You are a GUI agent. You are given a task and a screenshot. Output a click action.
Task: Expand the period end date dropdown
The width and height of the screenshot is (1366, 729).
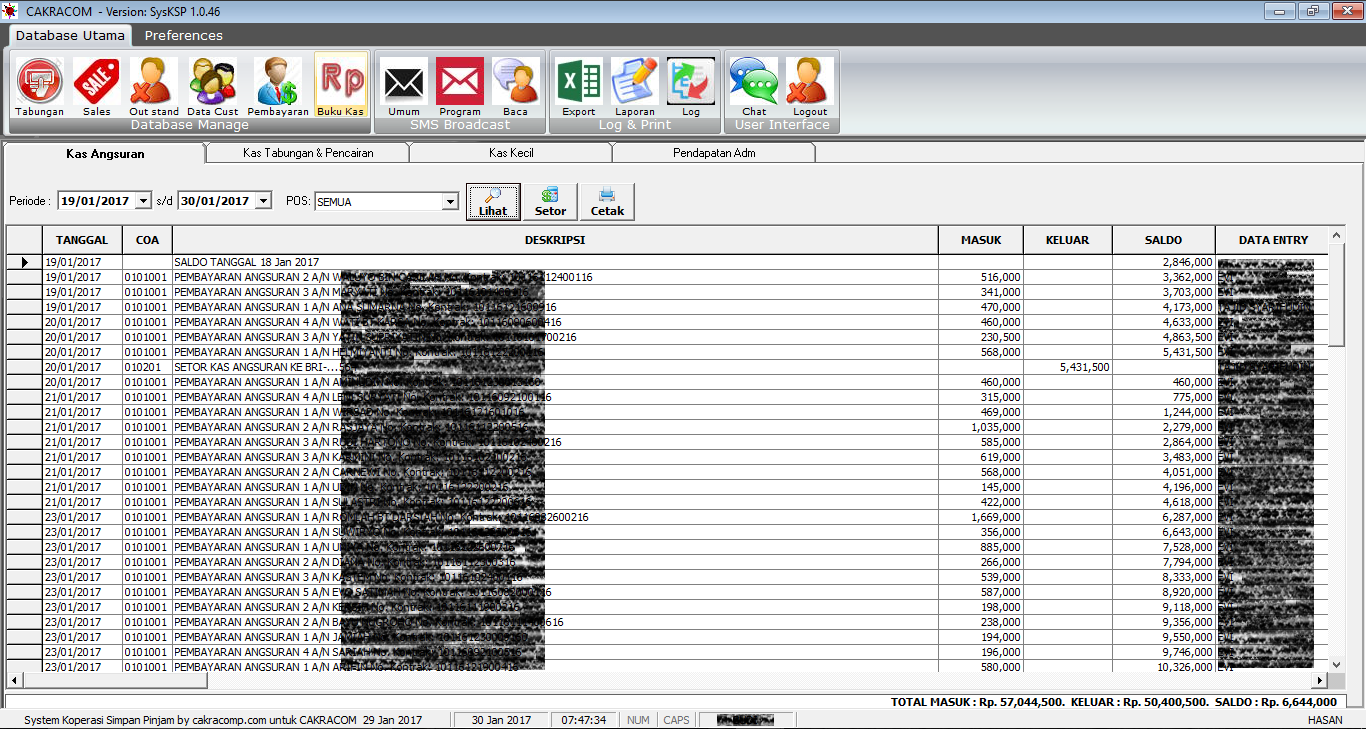(x=263, y=201)
